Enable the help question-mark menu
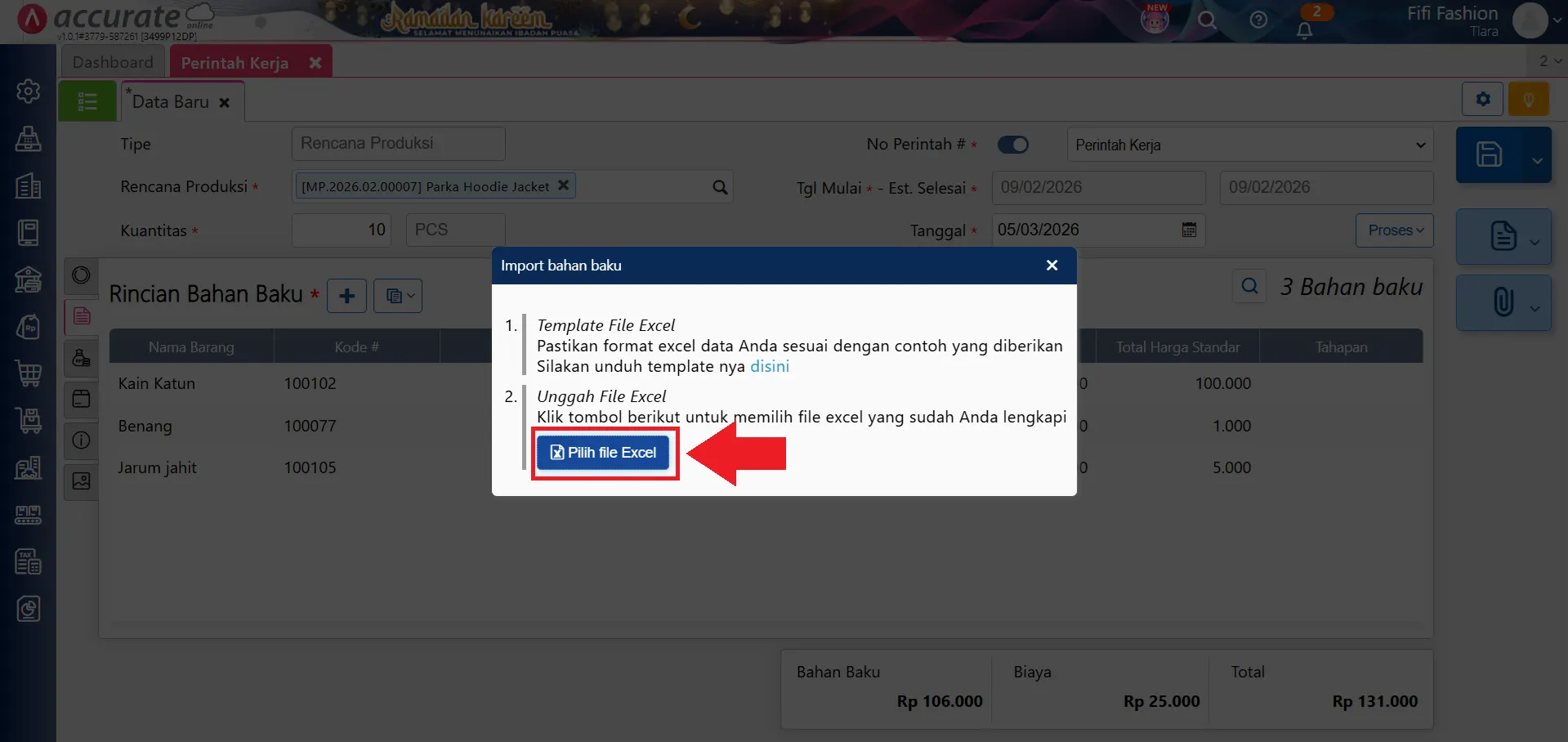This screenshot has width=1568, height=742. click(x=1258, y=20)
